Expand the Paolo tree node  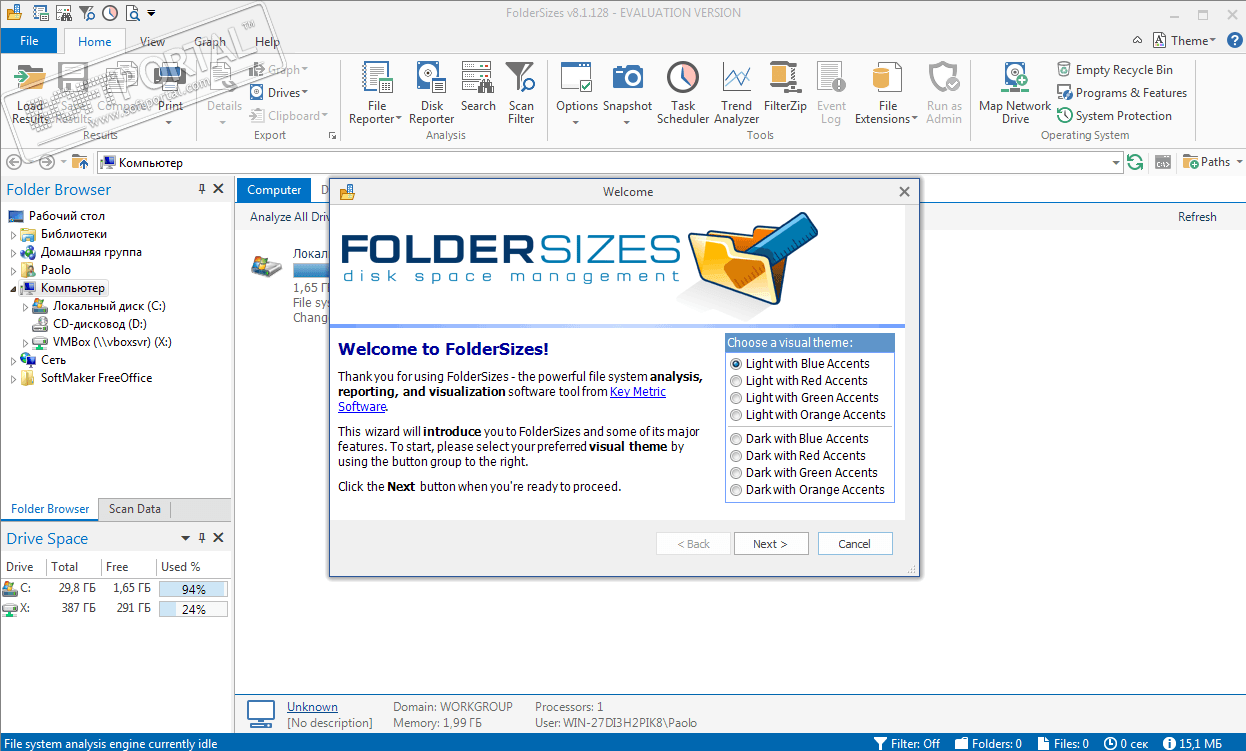coord(14,270)
